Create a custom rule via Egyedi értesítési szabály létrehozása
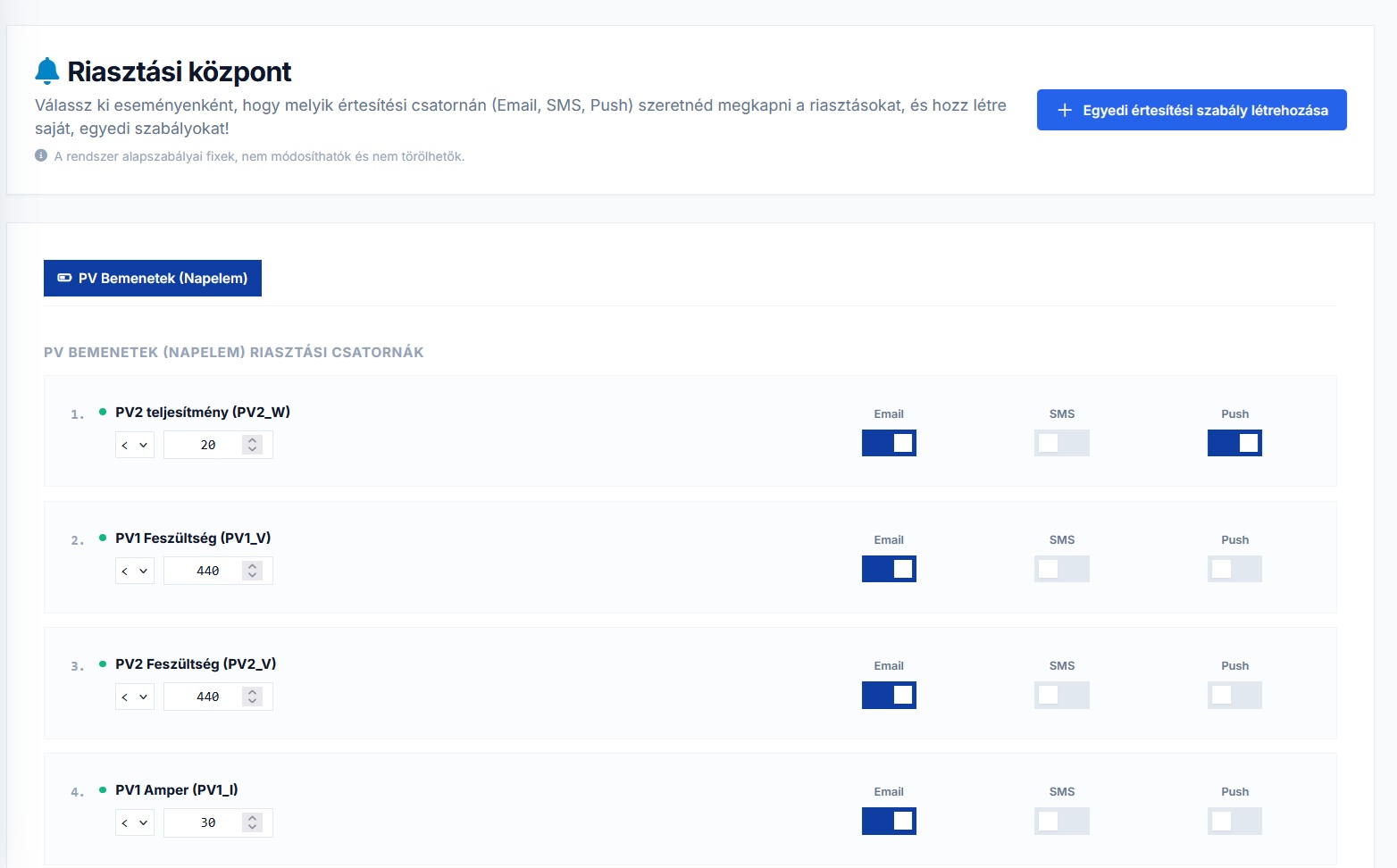This screenshot has width=1397, height=868. tap(1192, 110)
